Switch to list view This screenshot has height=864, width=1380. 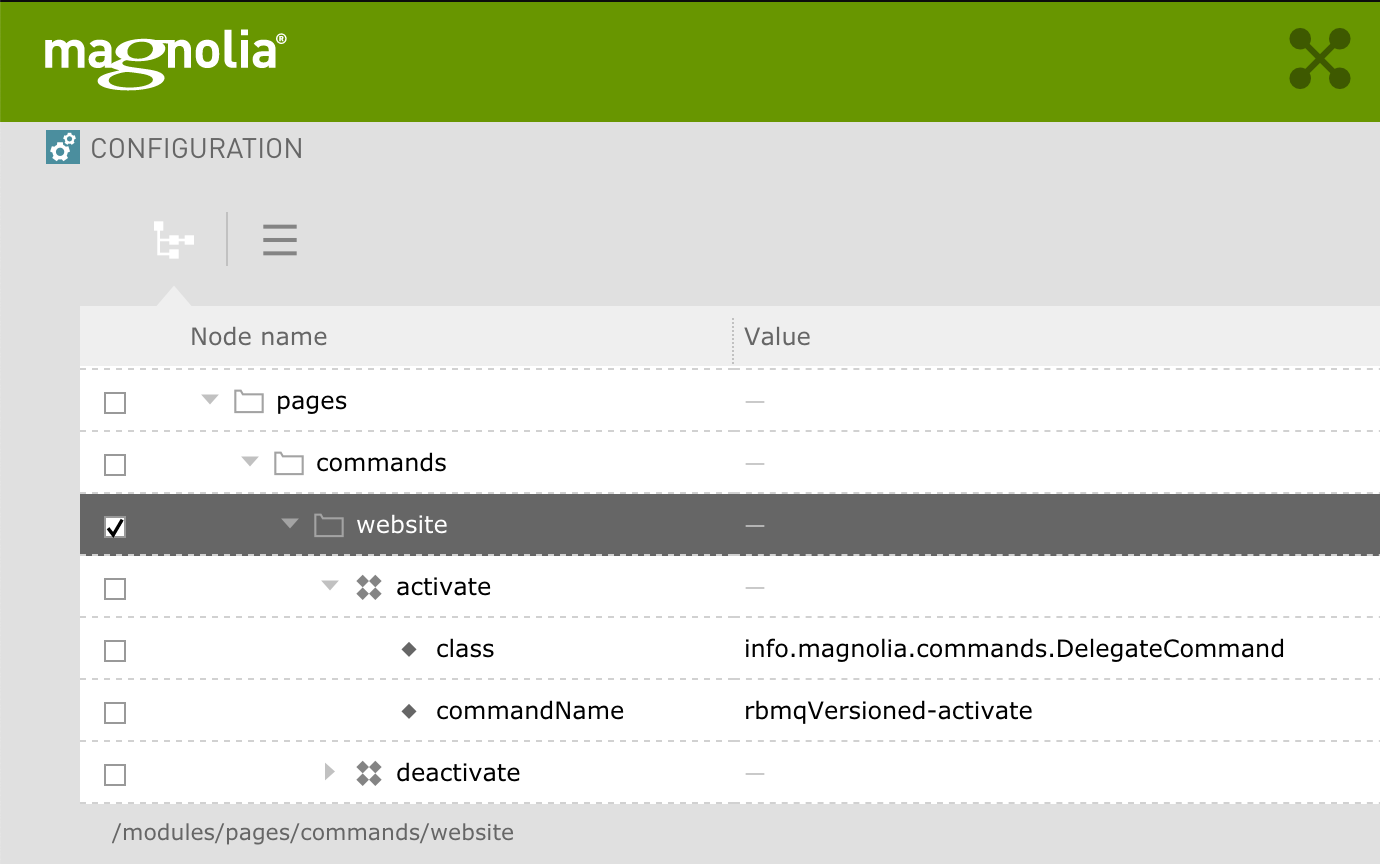pyautogui.click(x=280, y=240)
